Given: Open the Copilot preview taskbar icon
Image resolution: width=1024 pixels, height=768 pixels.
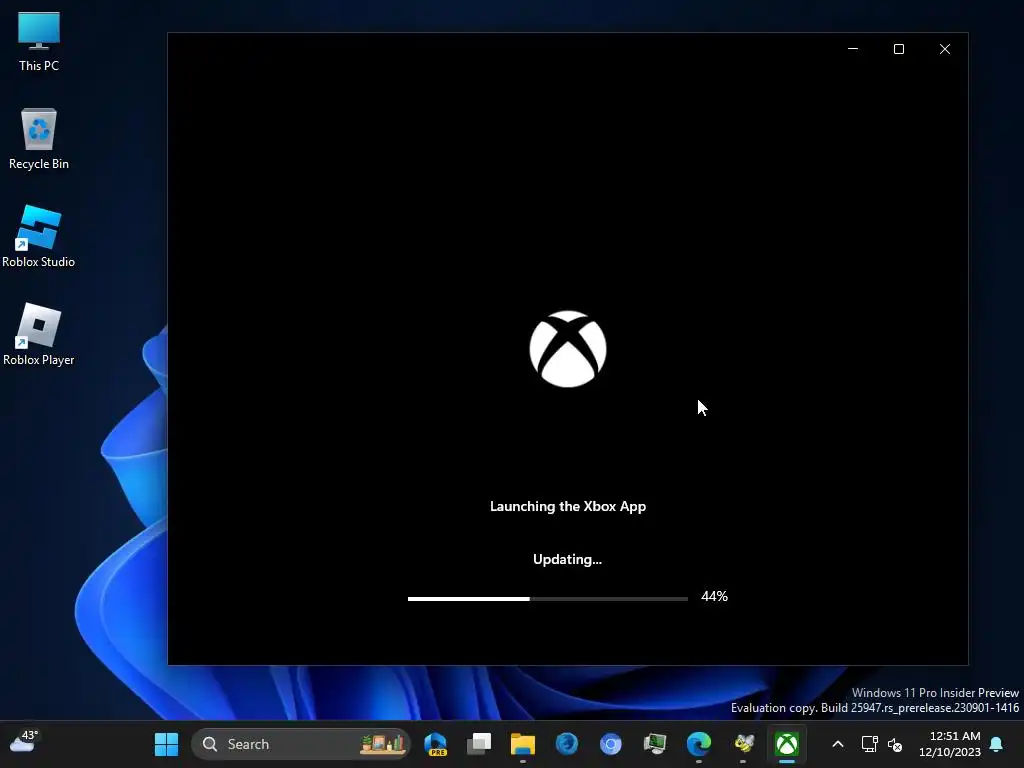Looking at the screenshot, I should 435,744.
